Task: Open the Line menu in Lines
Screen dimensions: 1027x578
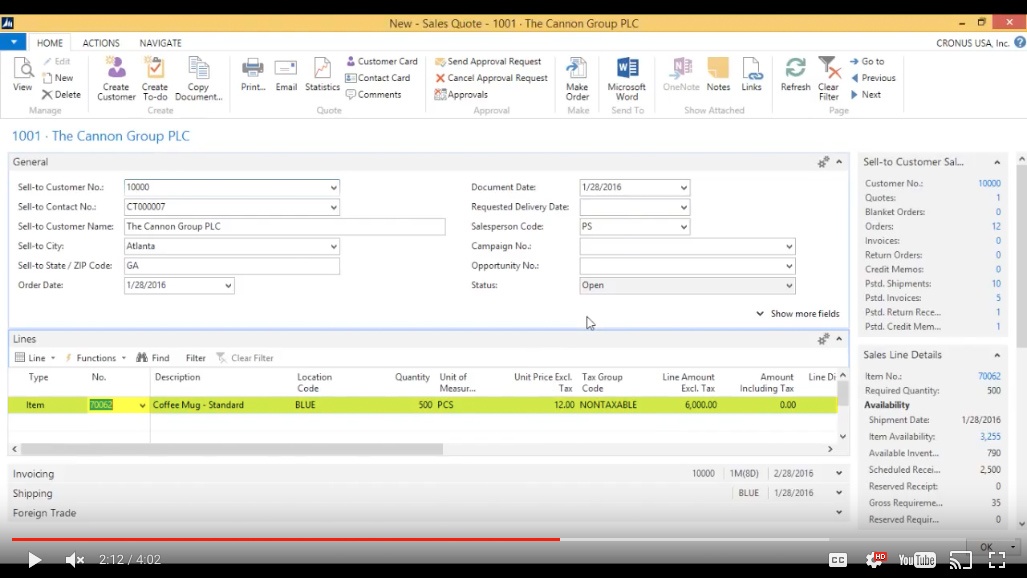Action: 35,358
